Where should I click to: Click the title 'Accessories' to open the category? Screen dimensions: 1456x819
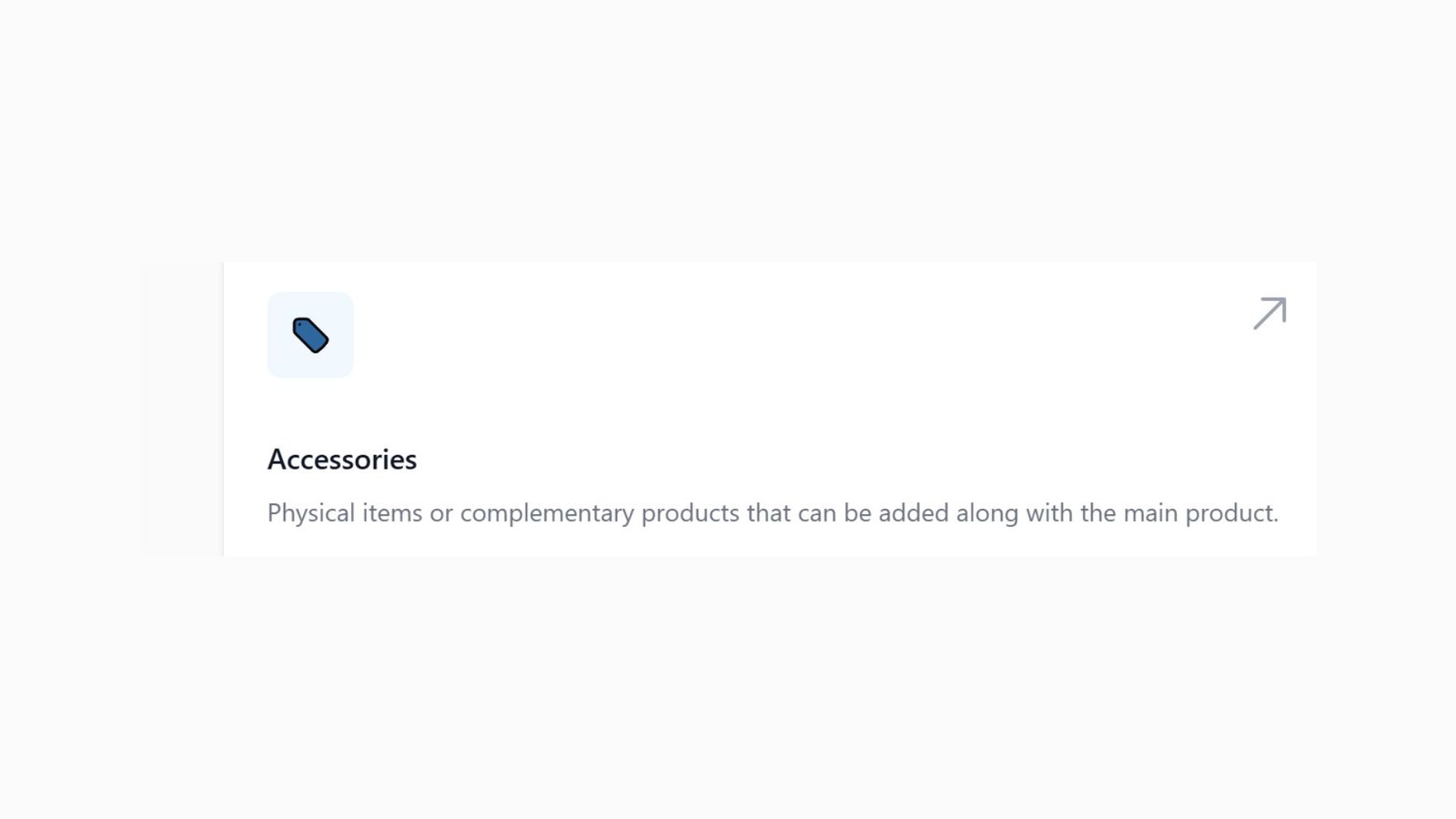(342, 460)
